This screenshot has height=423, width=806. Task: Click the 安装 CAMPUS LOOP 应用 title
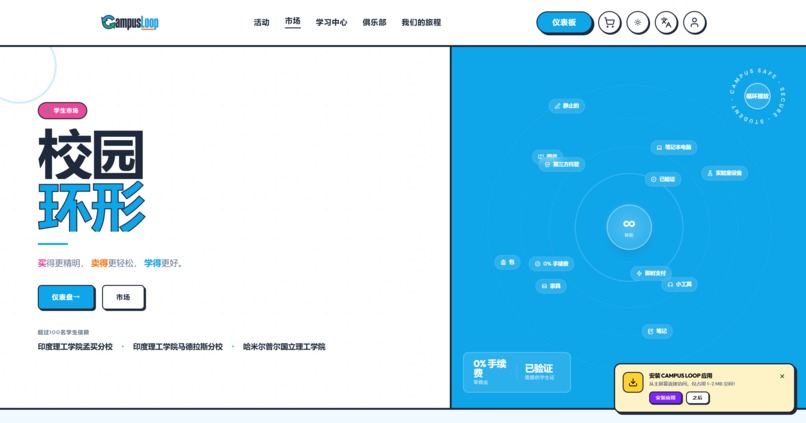[x=680, y=376]
